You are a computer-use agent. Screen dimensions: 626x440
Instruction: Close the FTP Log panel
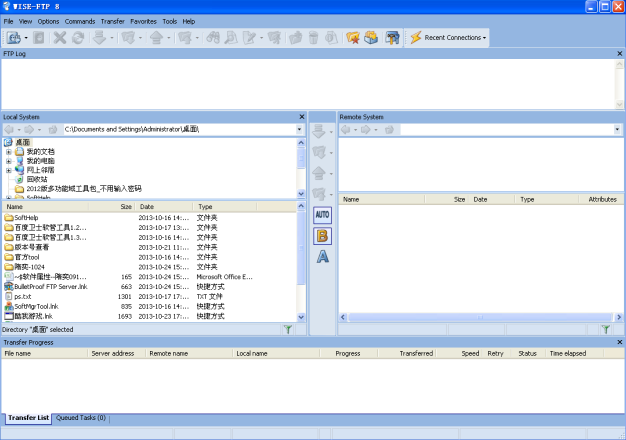(619, 52)
